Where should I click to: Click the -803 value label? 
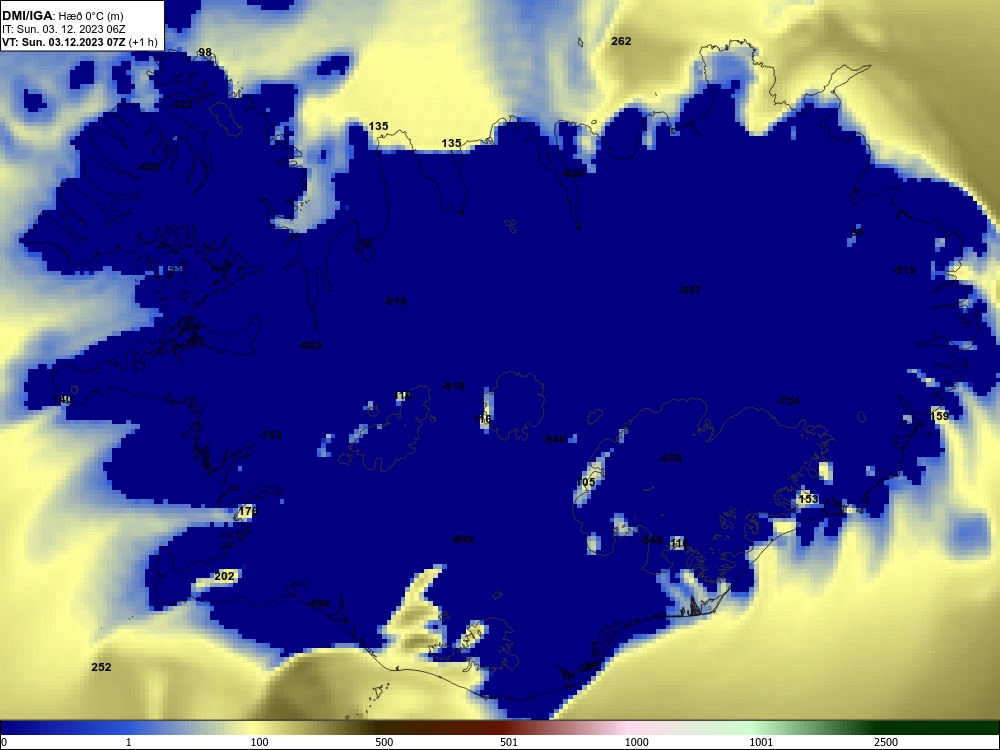pos(310,346)
